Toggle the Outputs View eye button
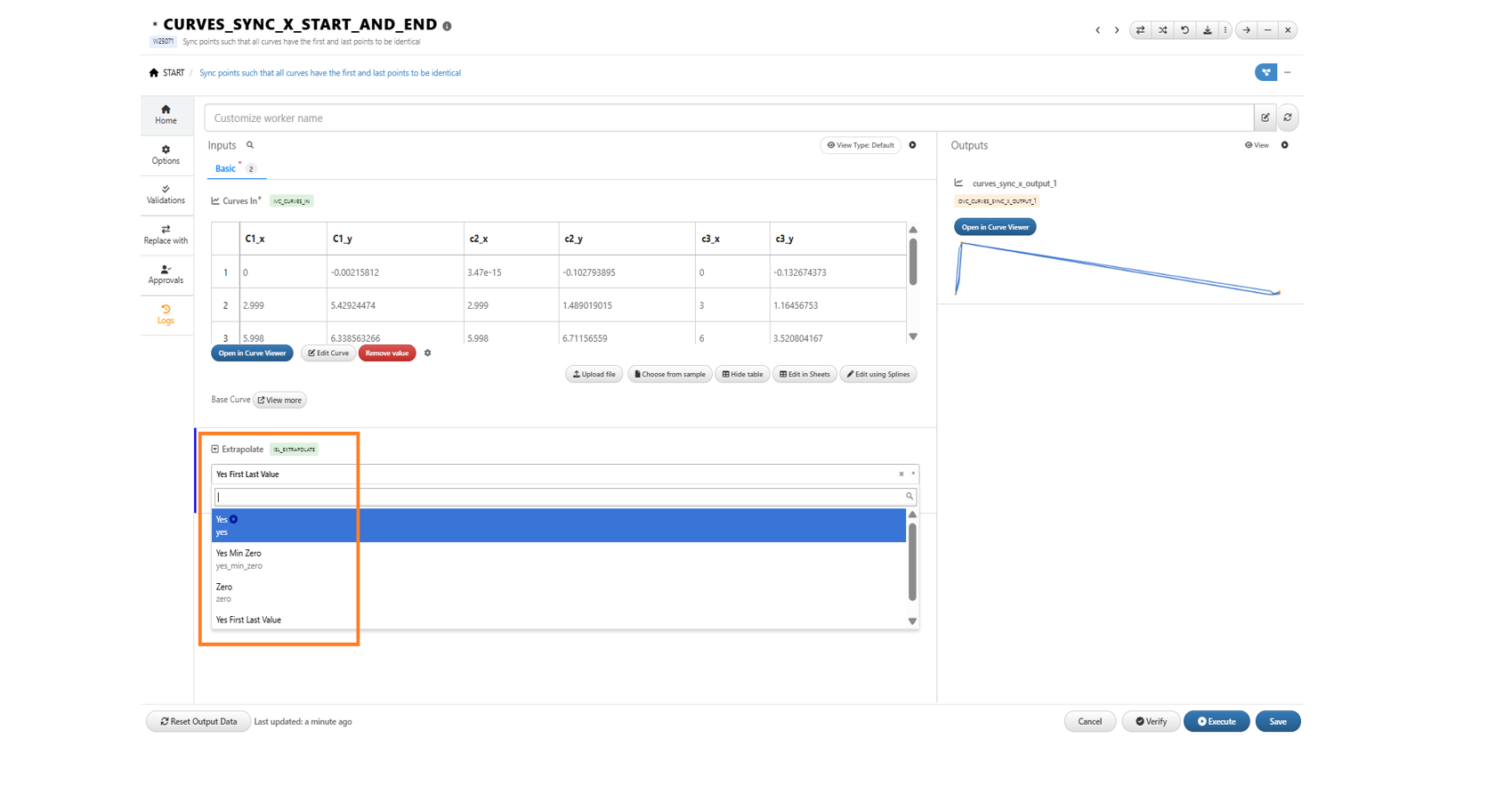The height and width of the screenshot is (787, 1512). coord(1257,145)
